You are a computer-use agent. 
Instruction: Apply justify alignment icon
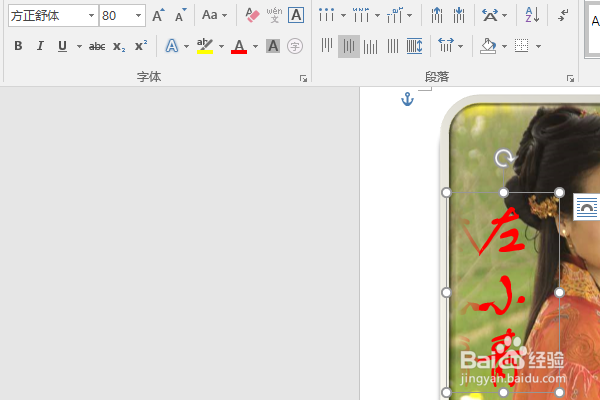393,46
